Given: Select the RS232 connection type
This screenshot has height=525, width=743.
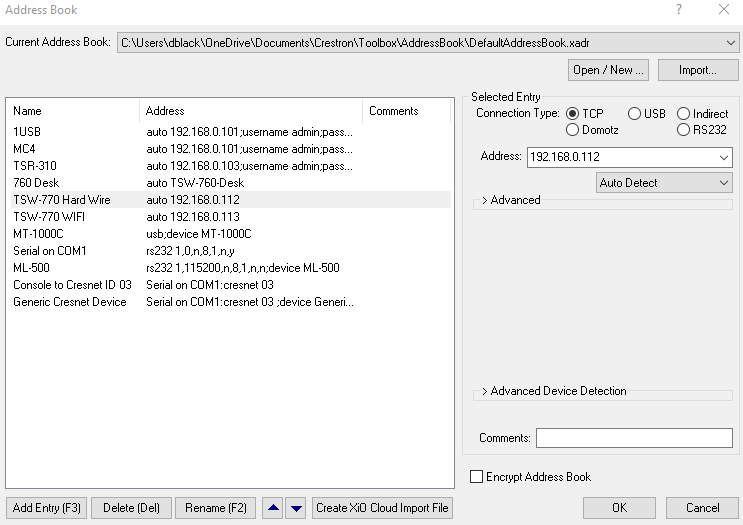Looking at the screenshot, I should click(683, 130).
